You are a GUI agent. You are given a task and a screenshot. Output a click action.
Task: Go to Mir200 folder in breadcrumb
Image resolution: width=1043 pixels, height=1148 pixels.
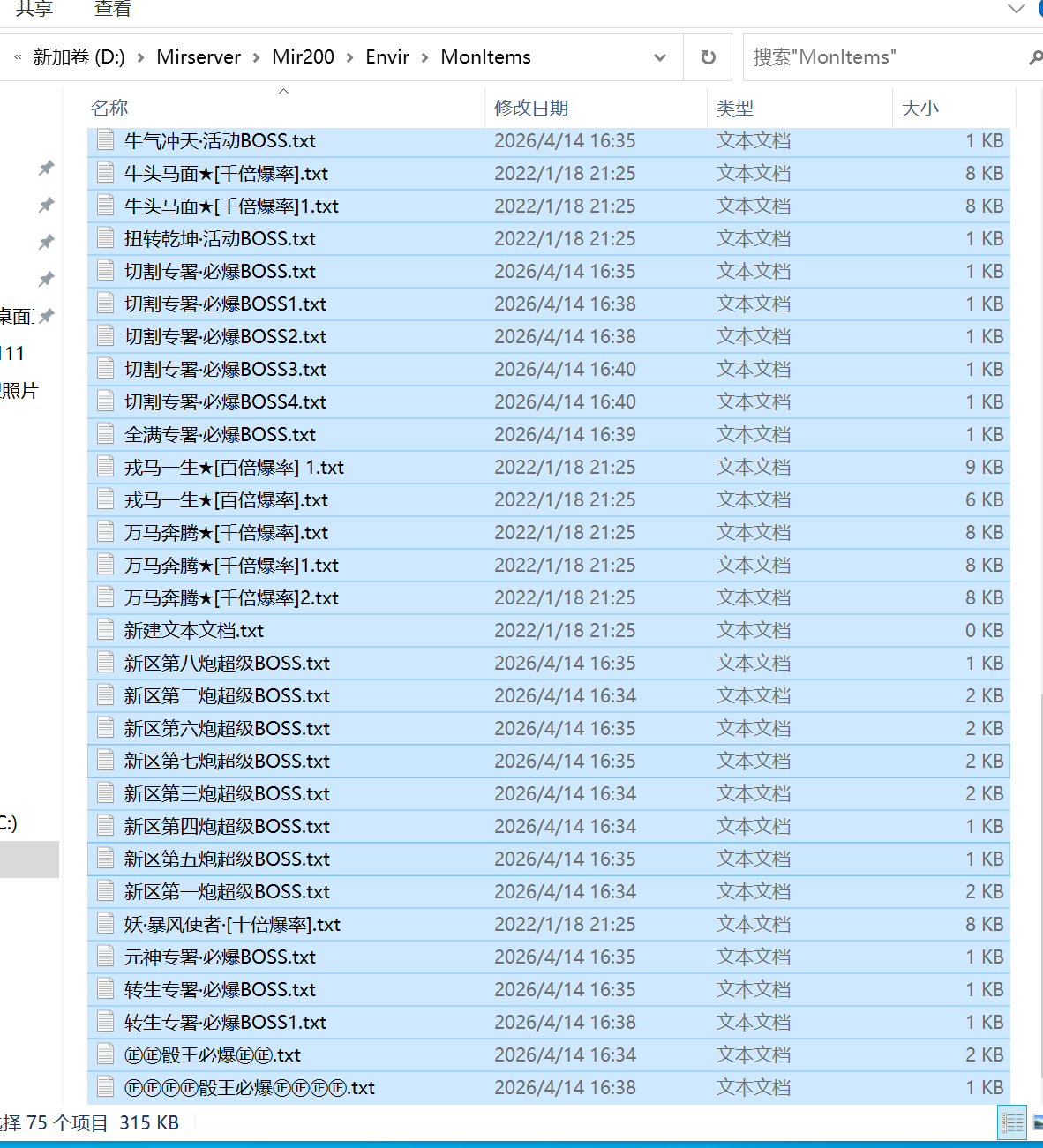303,57
